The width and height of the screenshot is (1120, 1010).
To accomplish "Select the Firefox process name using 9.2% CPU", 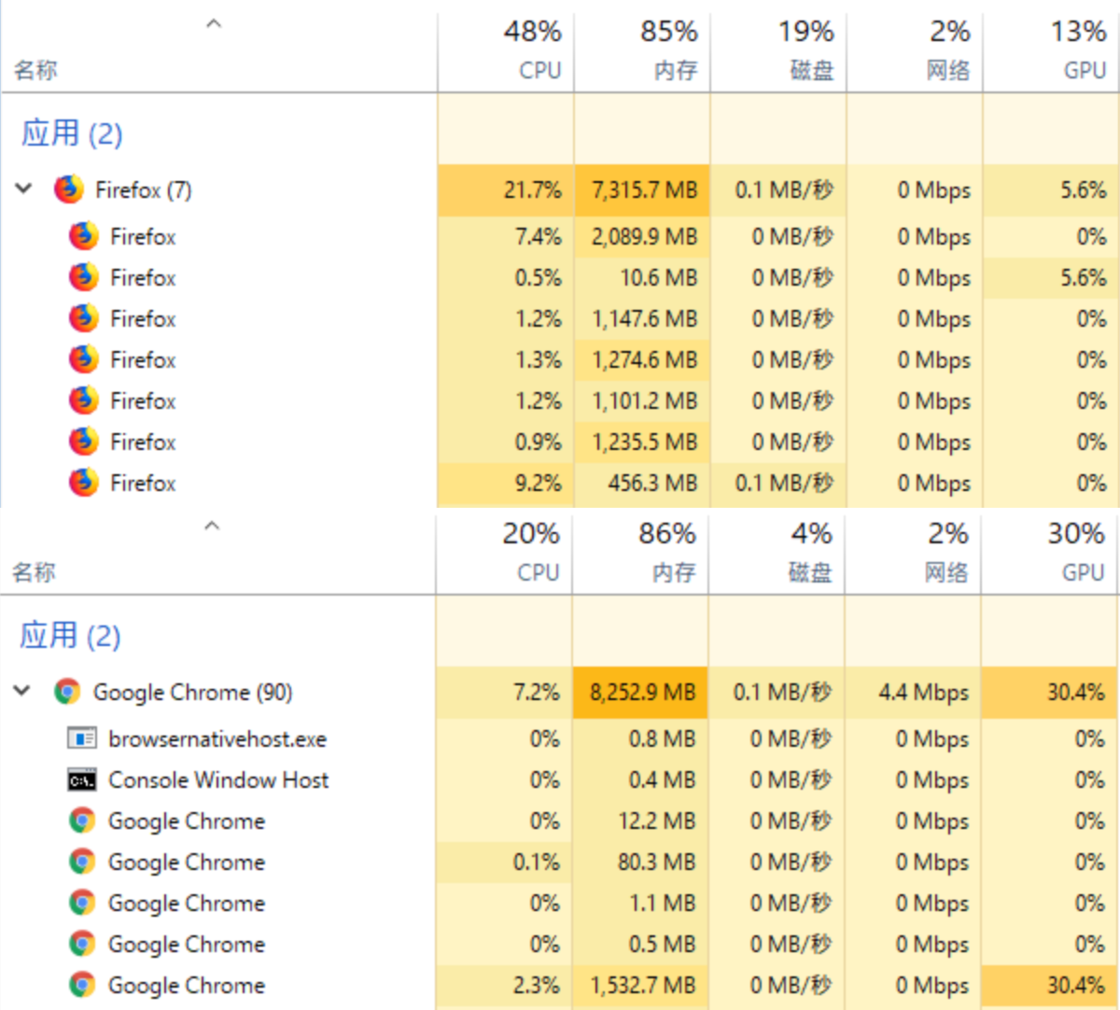I will click(x=143, y=484).
